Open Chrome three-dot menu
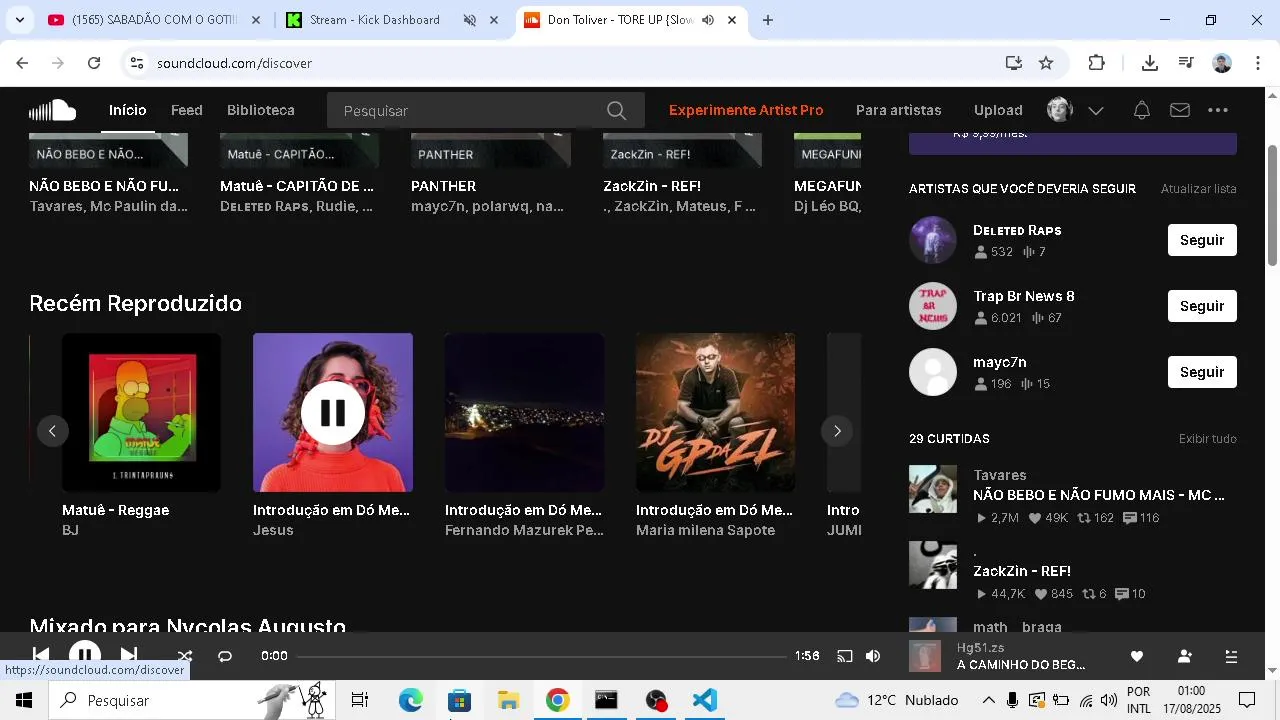This screenshot has height=720, width=1280. pyautogui.click(x=1256, y=63)
